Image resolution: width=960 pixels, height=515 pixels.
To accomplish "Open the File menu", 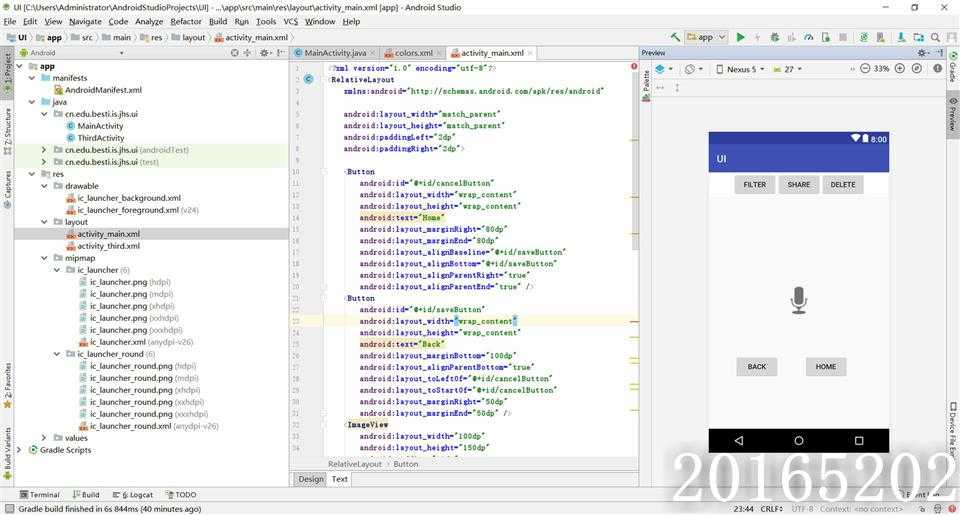I will point(10,21).
